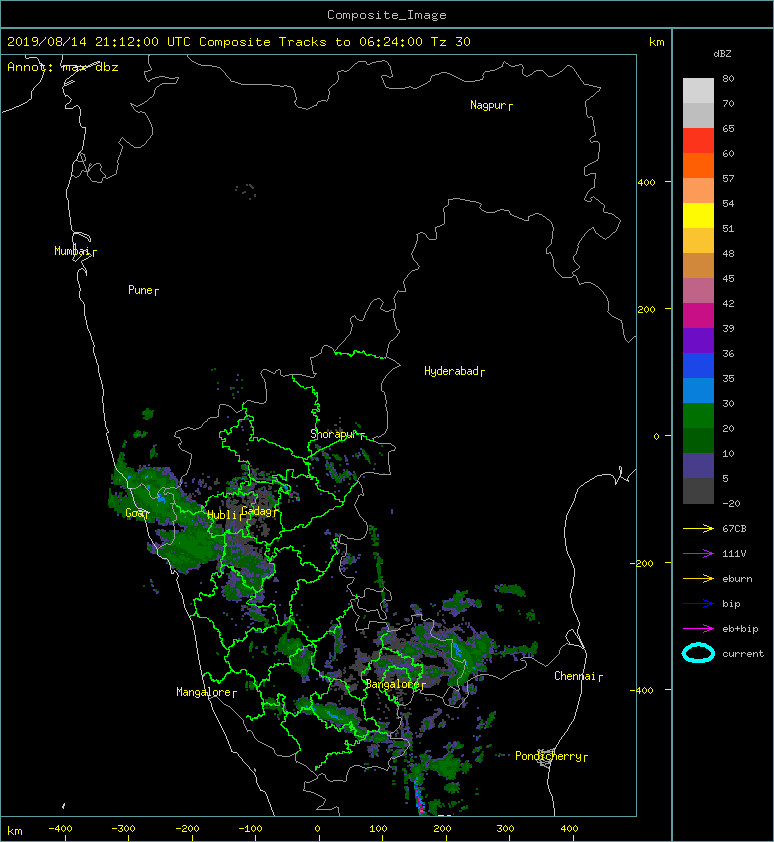This screenshot has width=774, height=842.
Task: Click the dark gray -20 dBZ swatch
Action: [698, 491]
